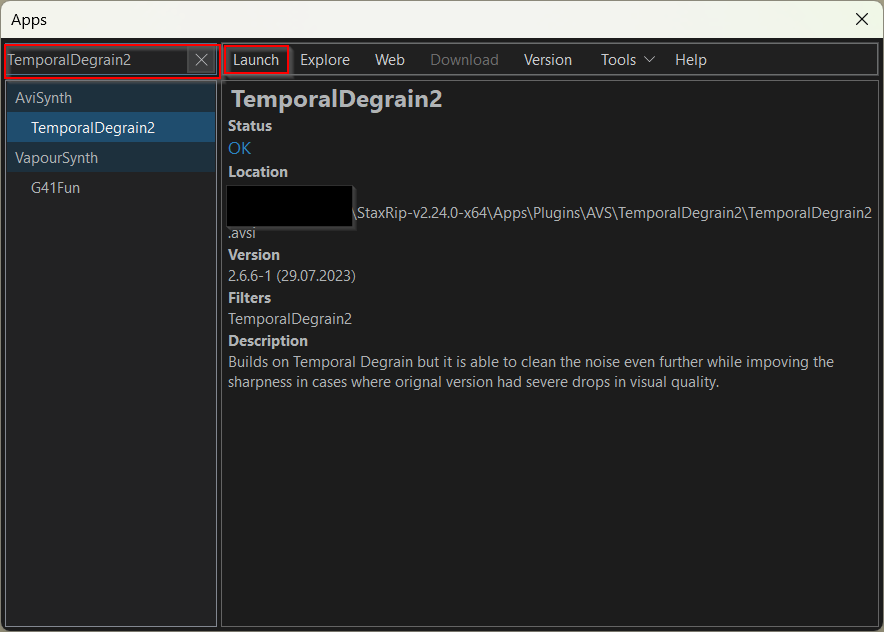Click the version text 2.6.6-1 (29.07.2023)

[291, 276]
